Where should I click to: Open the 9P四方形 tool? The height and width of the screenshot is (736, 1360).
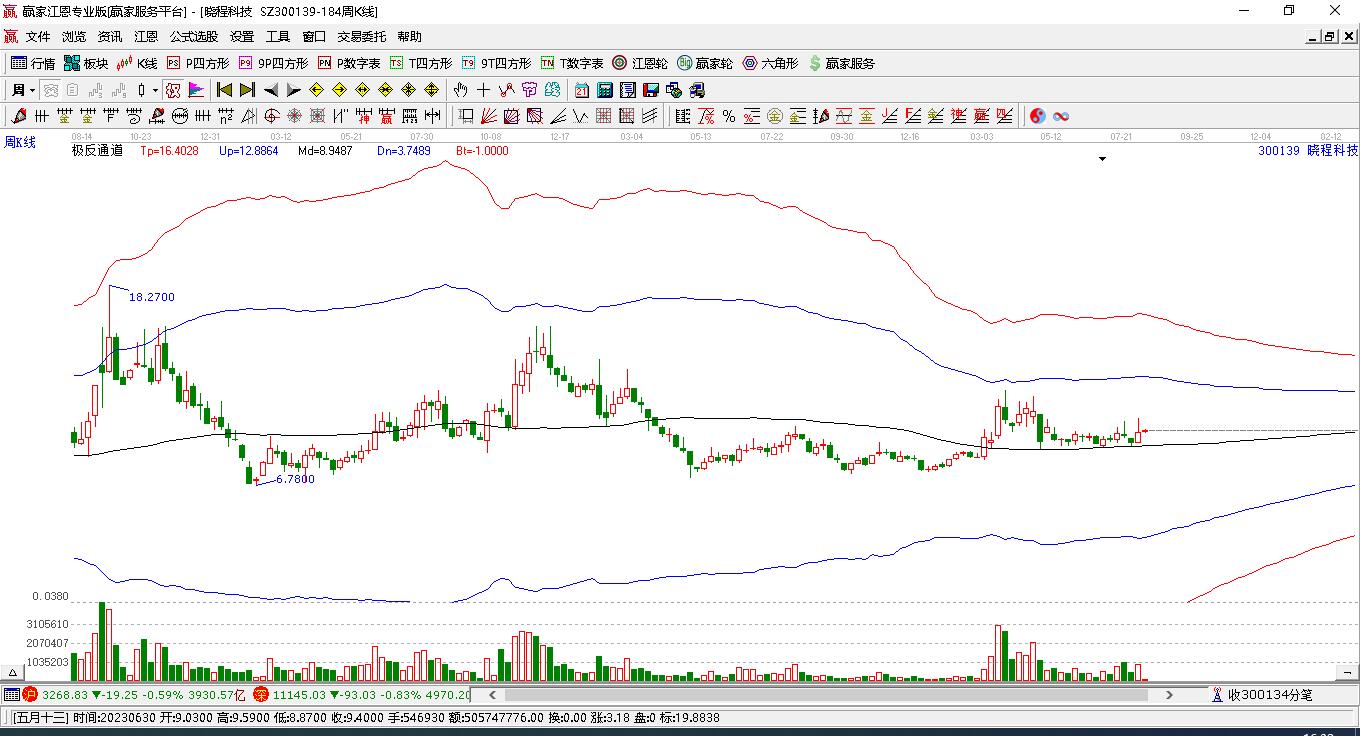[273, 63]
